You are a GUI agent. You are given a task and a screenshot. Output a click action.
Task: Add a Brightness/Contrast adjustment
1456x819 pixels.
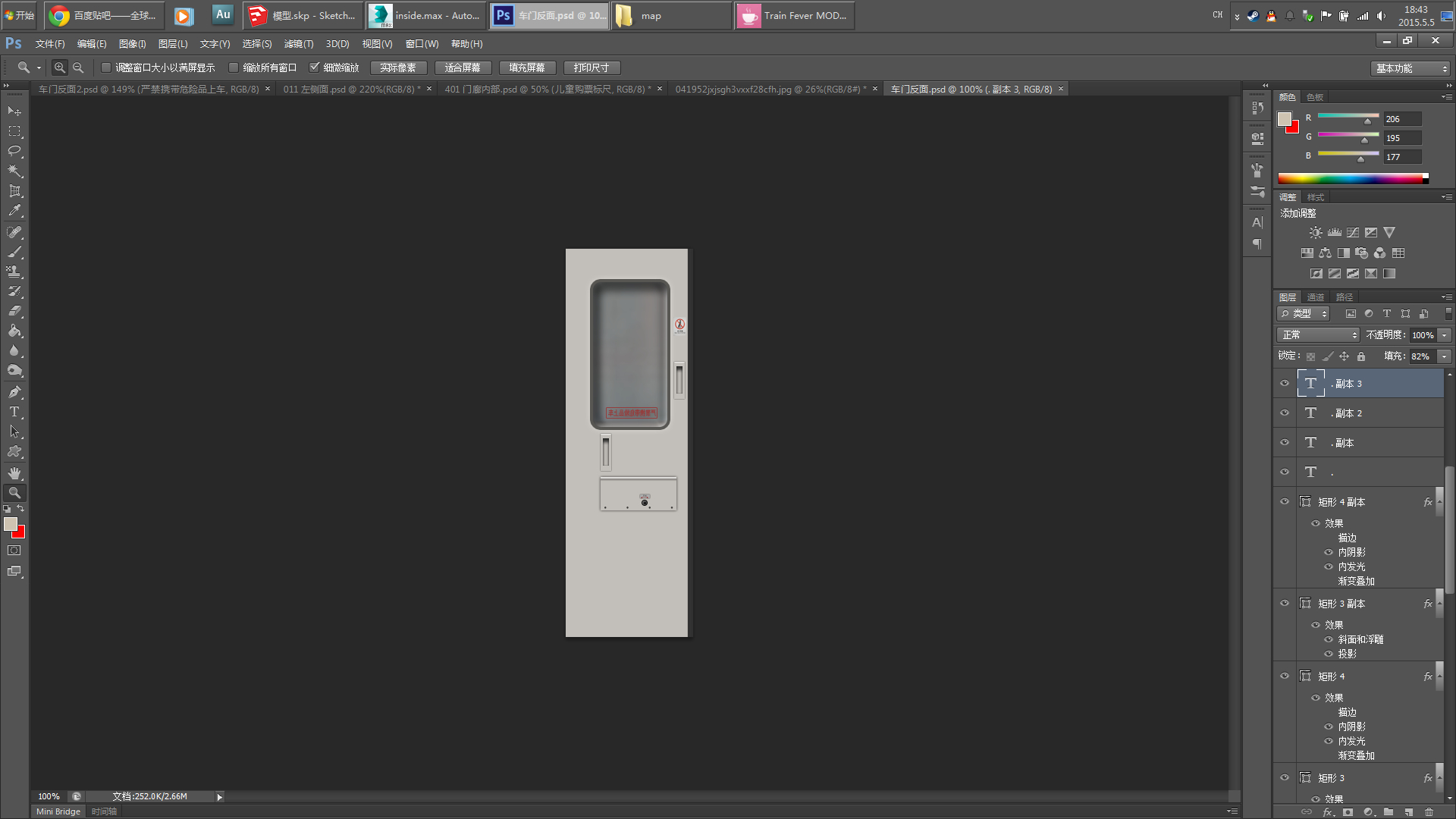point(1316,233)
